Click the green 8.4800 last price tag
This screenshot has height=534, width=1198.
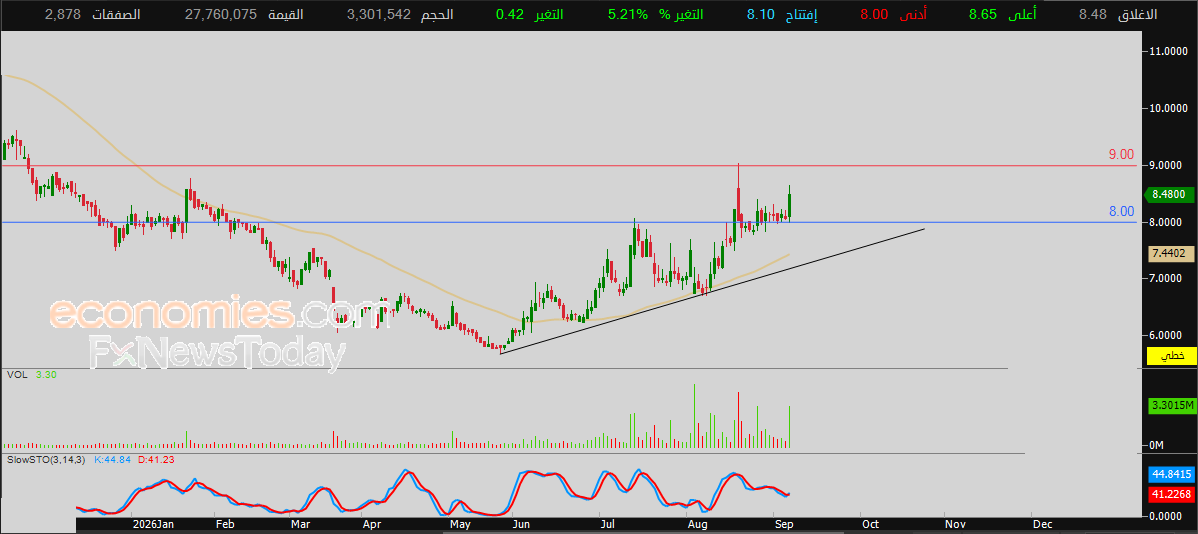(1171, 194)
